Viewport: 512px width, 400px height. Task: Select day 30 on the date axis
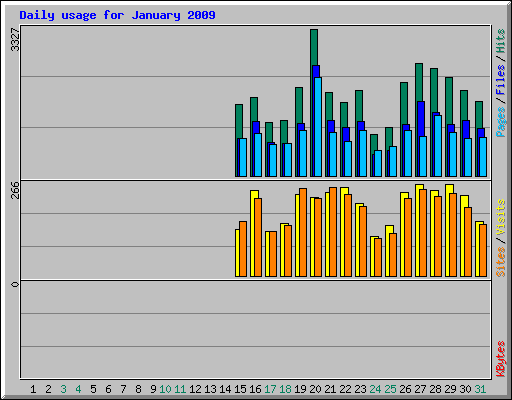click(x=465, y=389)
